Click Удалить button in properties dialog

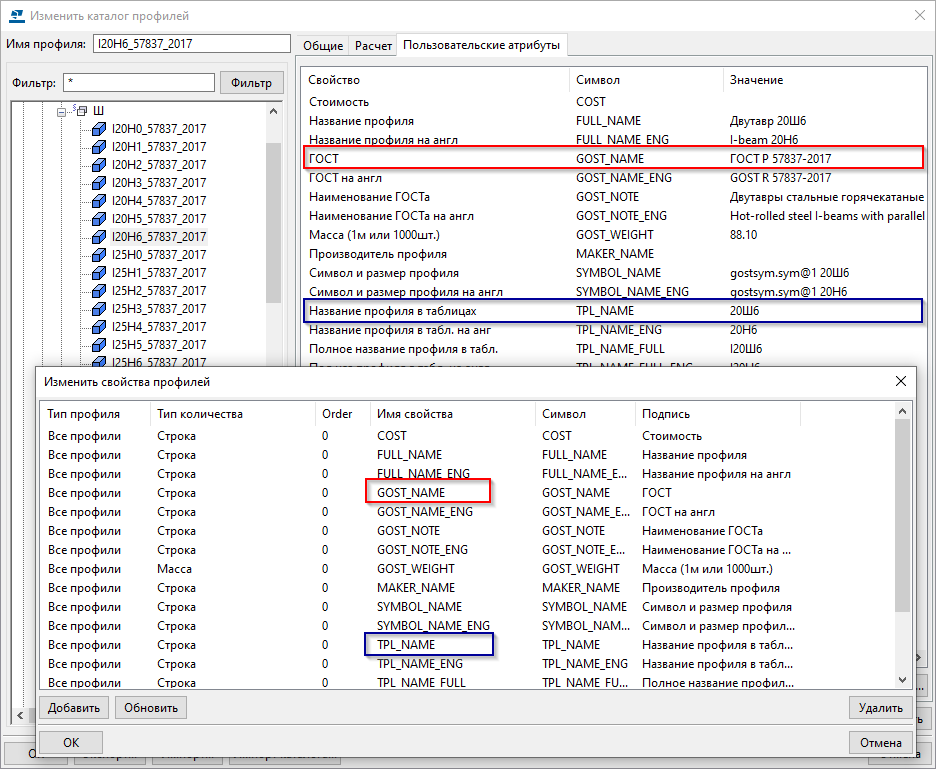click(880, 708)
